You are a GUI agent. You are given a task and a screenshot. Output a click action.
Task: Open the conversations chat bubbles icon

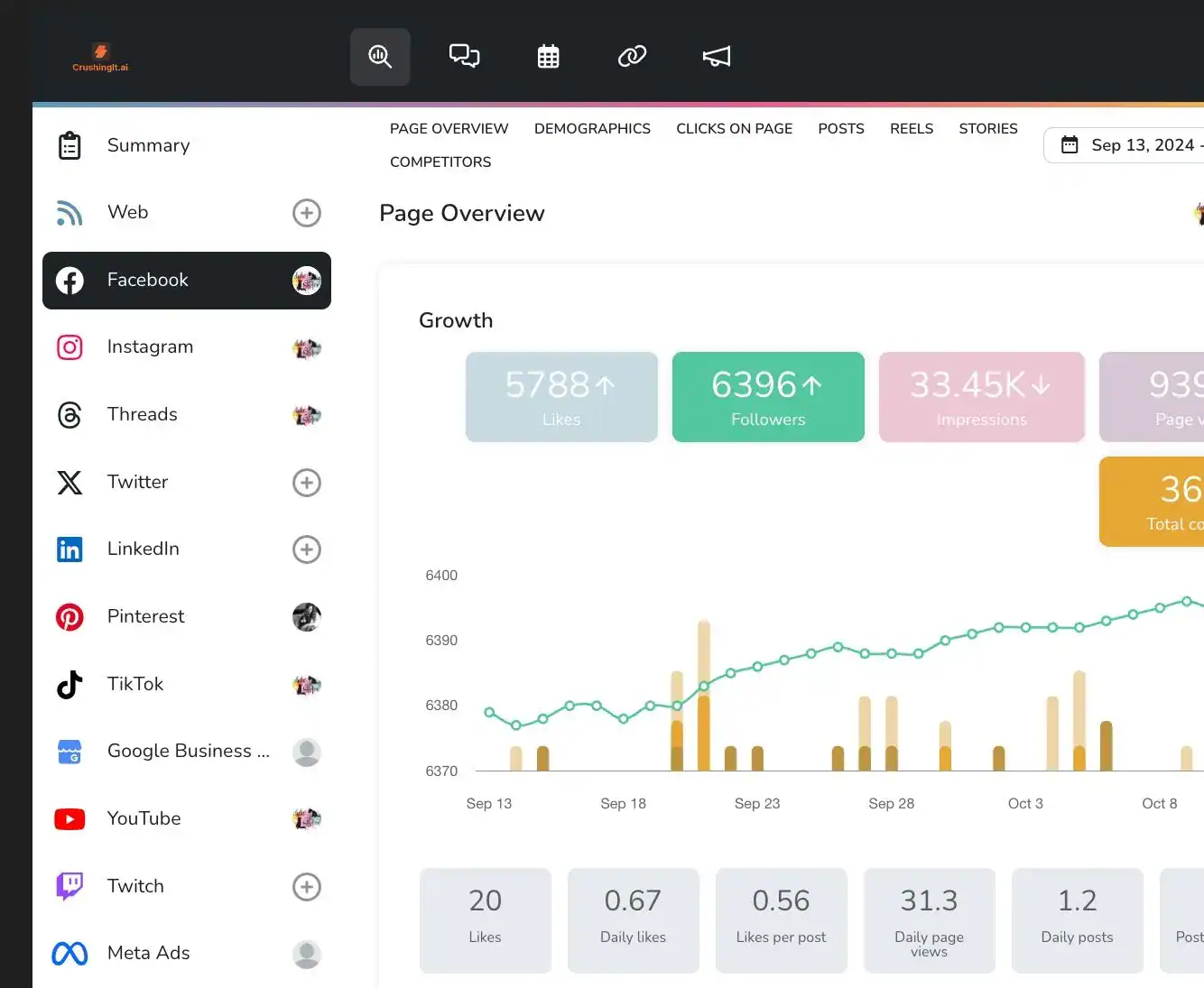point(464,57)
